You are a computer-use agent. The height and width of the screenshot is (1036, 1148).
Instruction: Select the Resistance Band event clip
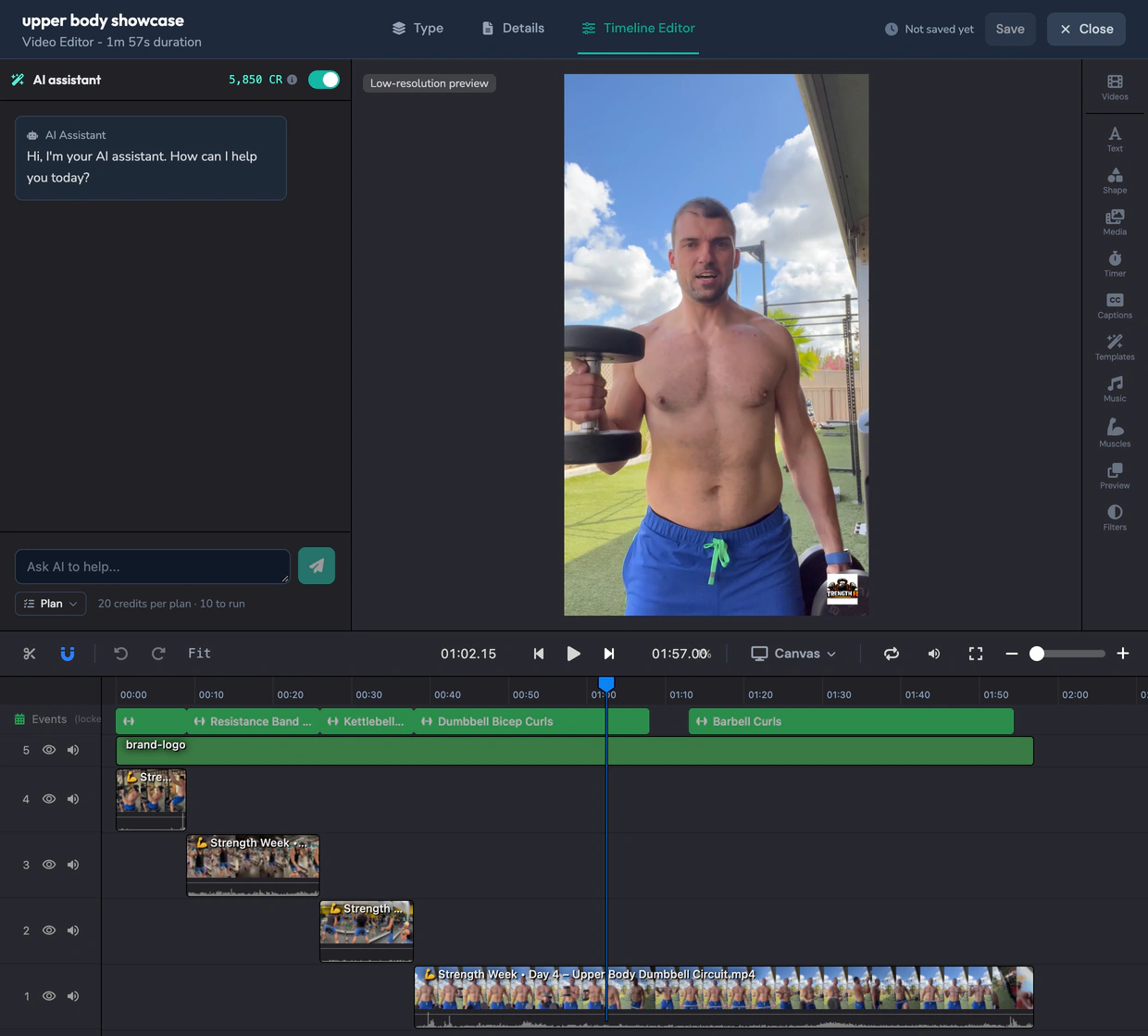click(x=254, y=721)
